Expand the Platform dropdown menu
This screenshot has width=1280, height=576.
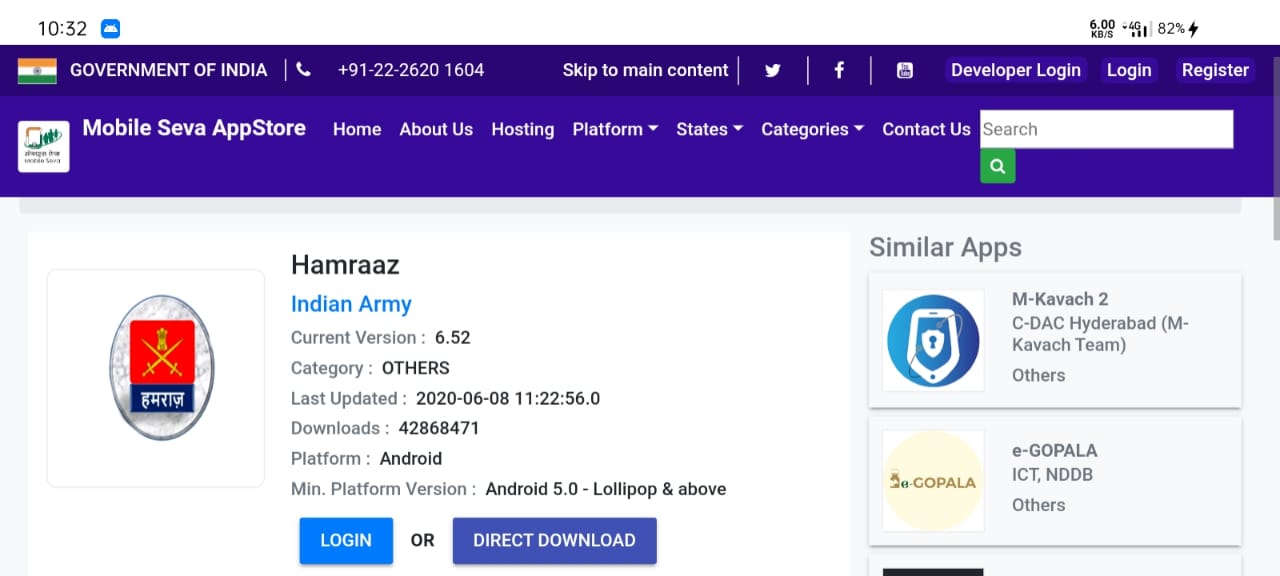coord(614,129)
